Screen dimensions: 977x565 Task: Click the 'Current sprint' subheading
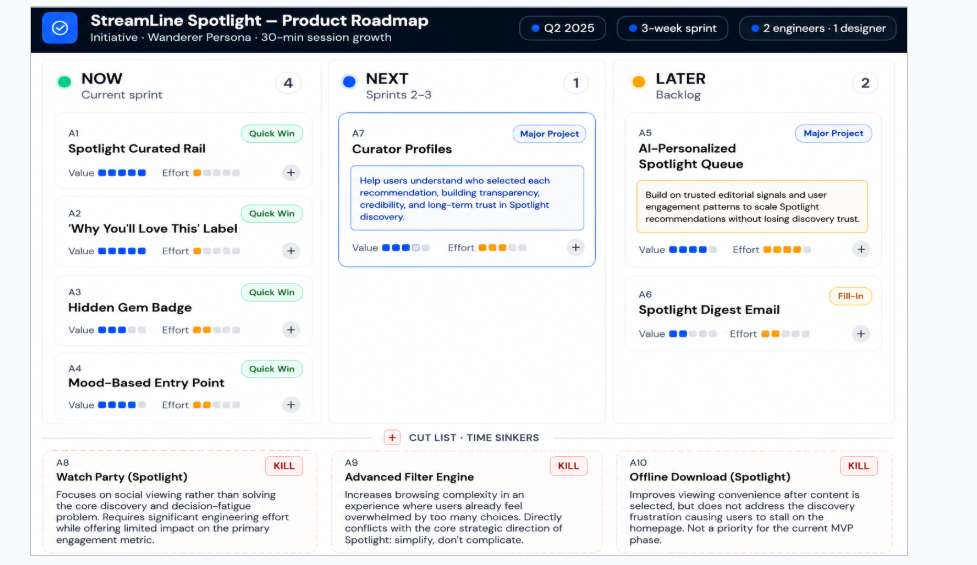(122, 95)
